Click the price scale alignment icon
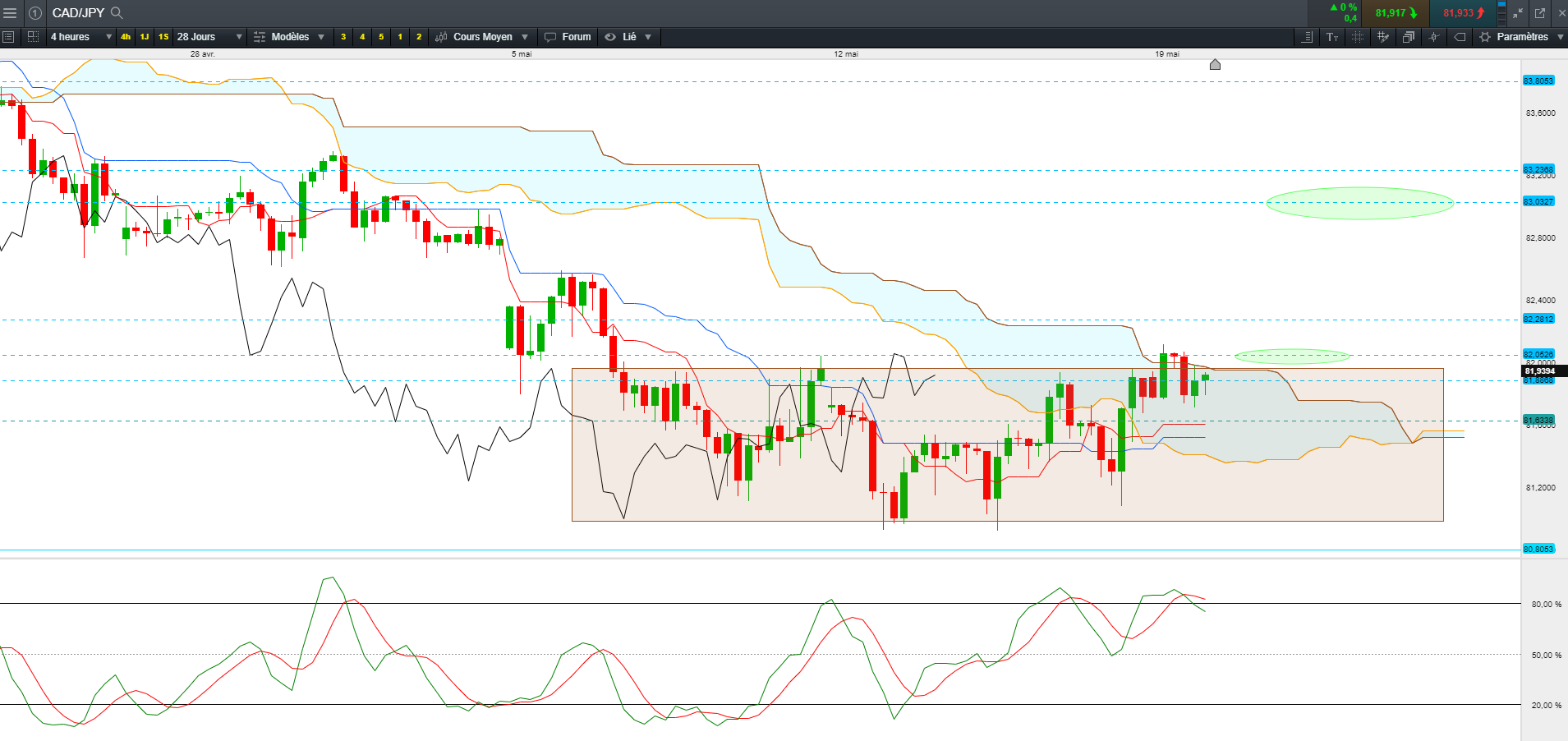 (1307, 37)
